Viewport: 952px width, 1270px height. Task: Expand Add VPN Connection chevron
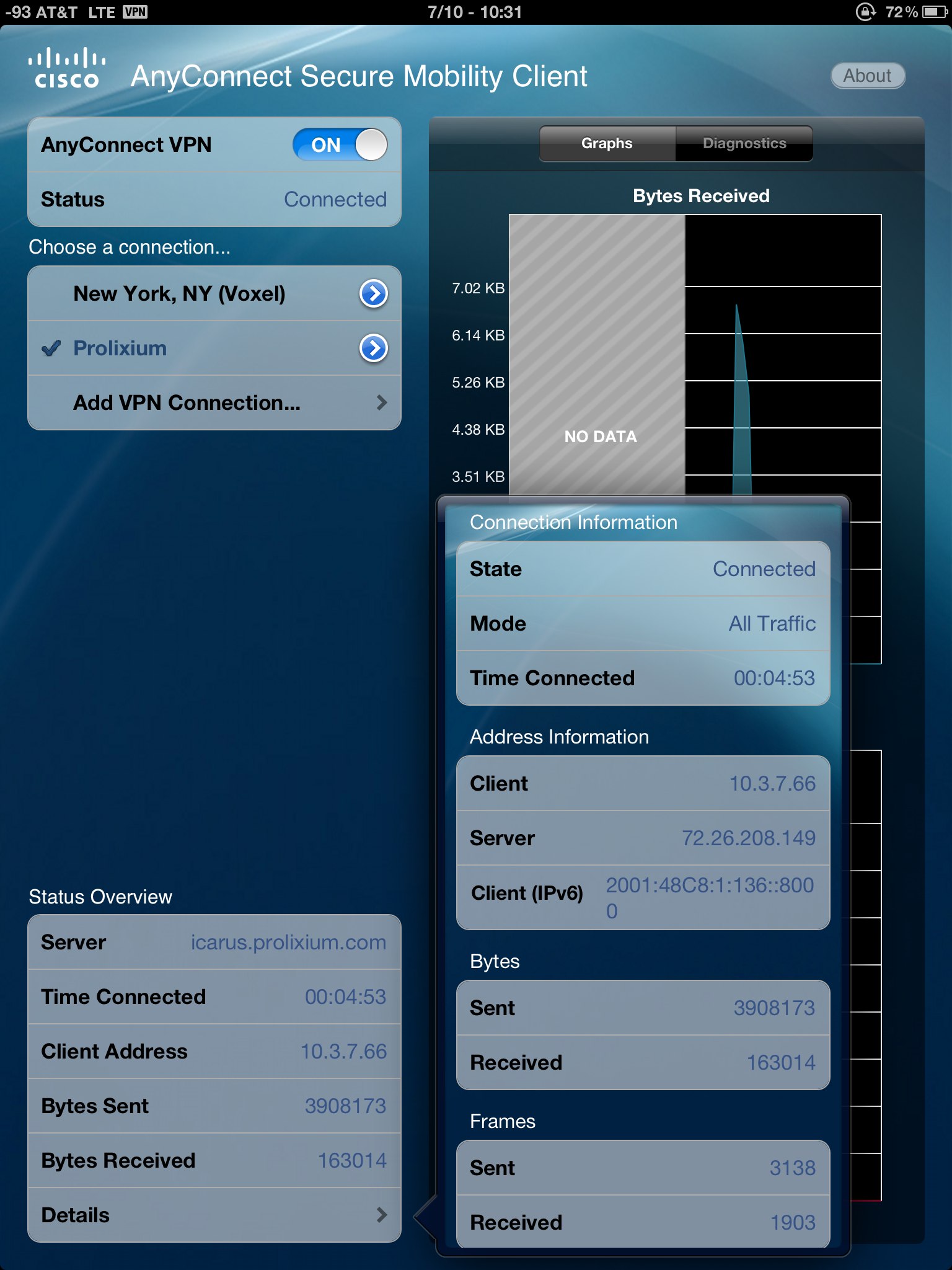pyautogui.click(x=382, y=402)
